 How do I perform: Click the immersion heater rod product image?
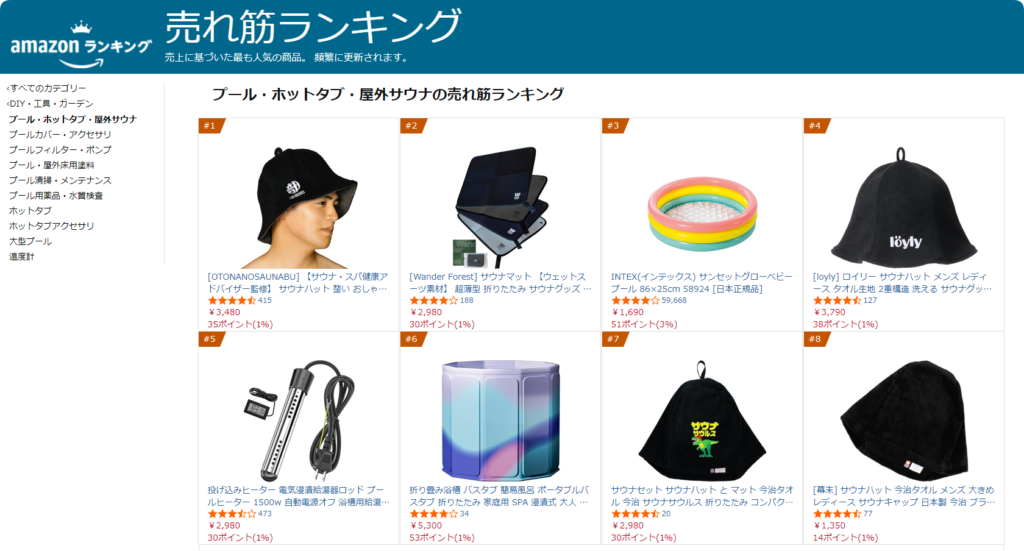[x=298, y=420]
